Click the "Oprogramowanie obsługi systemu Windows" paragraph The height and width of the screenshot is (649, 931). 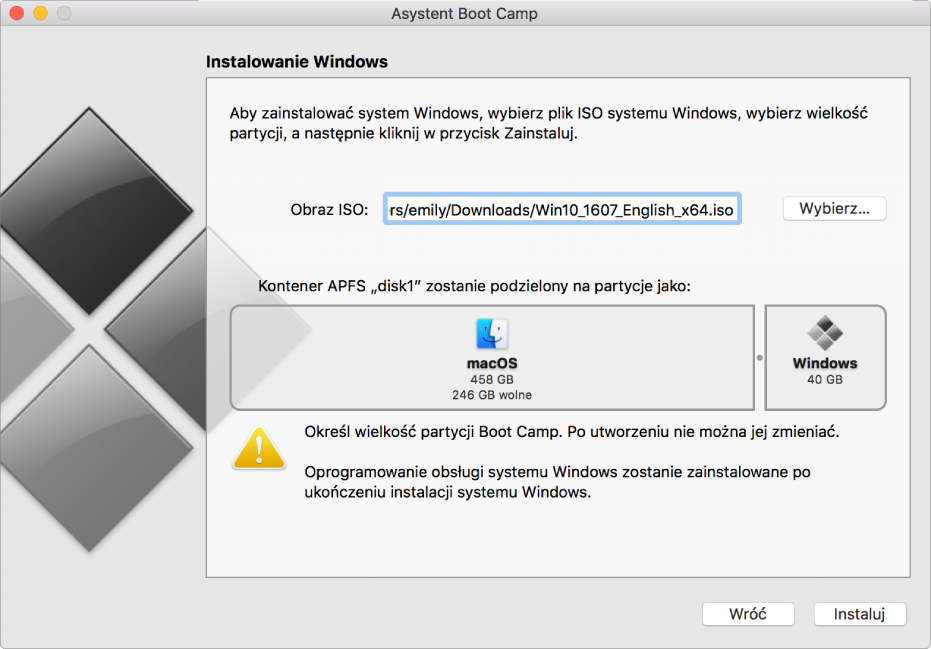tap(558, 482)
